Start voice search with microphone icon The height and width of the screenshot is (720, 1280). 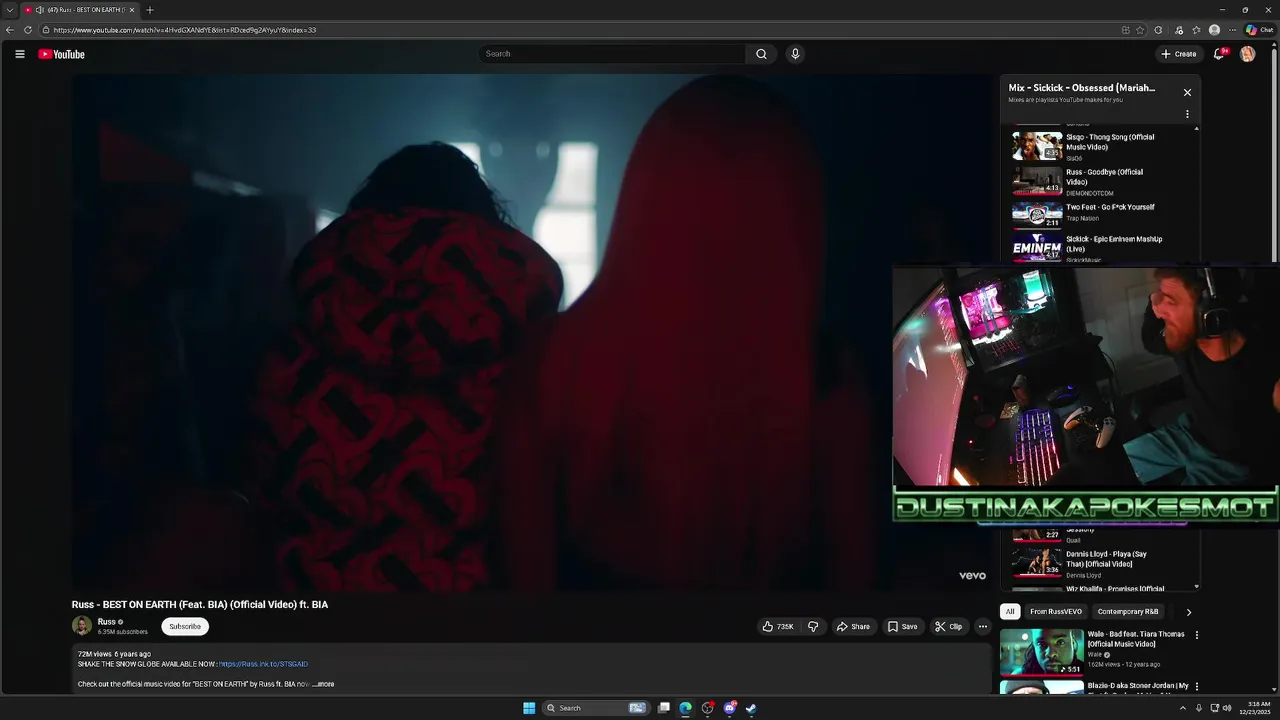(795, 54)
